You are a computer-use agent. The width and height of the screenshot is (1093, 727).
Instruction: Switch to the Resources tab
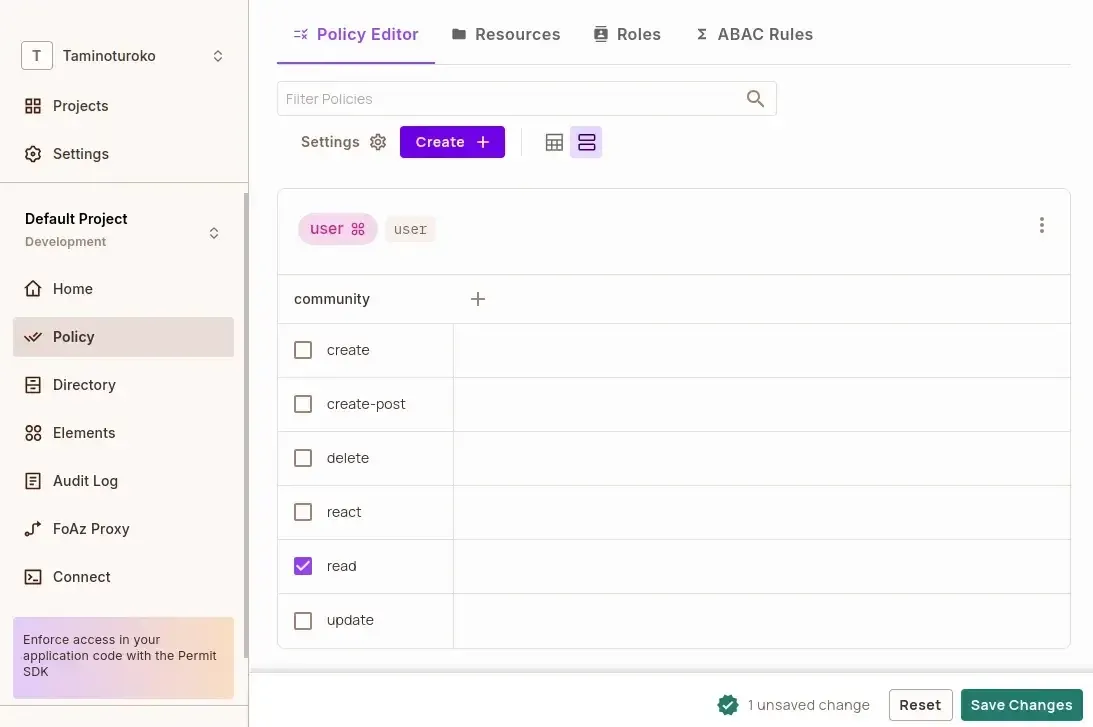point(506,34)
